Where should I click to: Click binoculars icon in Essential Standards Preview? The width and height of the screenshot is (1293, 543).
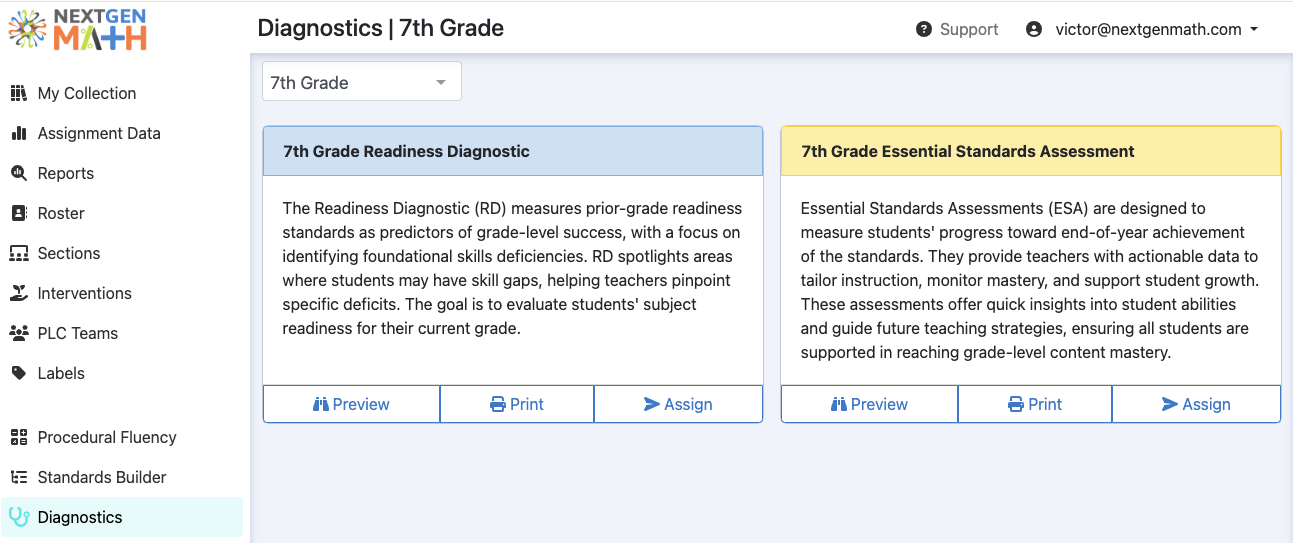[x=839, y=404]
